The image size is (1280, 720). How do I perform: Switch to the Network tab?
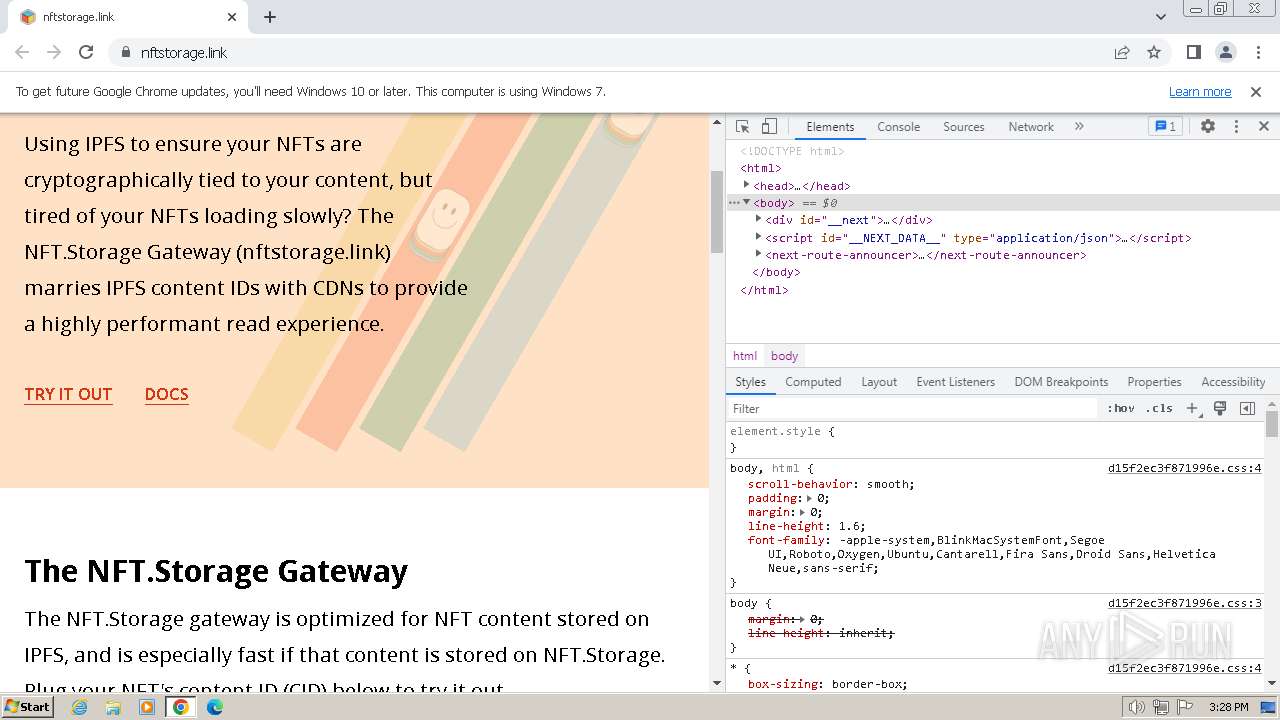[1031, 127]
